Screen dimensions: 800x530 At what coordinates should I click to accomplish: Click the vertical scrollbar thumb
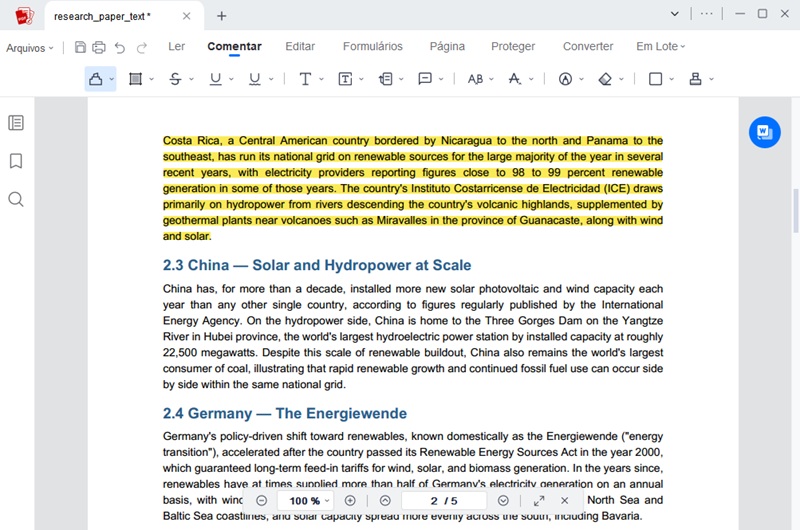[x=795, y=210]
